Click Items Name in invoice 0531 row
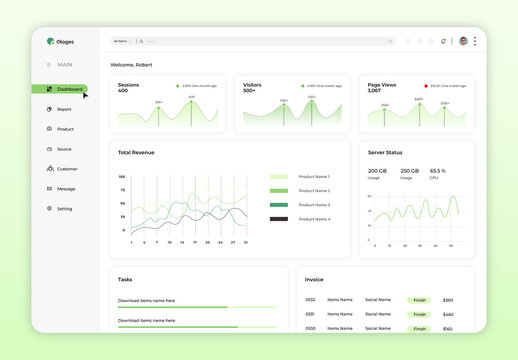This screenshot has width=518, height=360. point(340,314)
